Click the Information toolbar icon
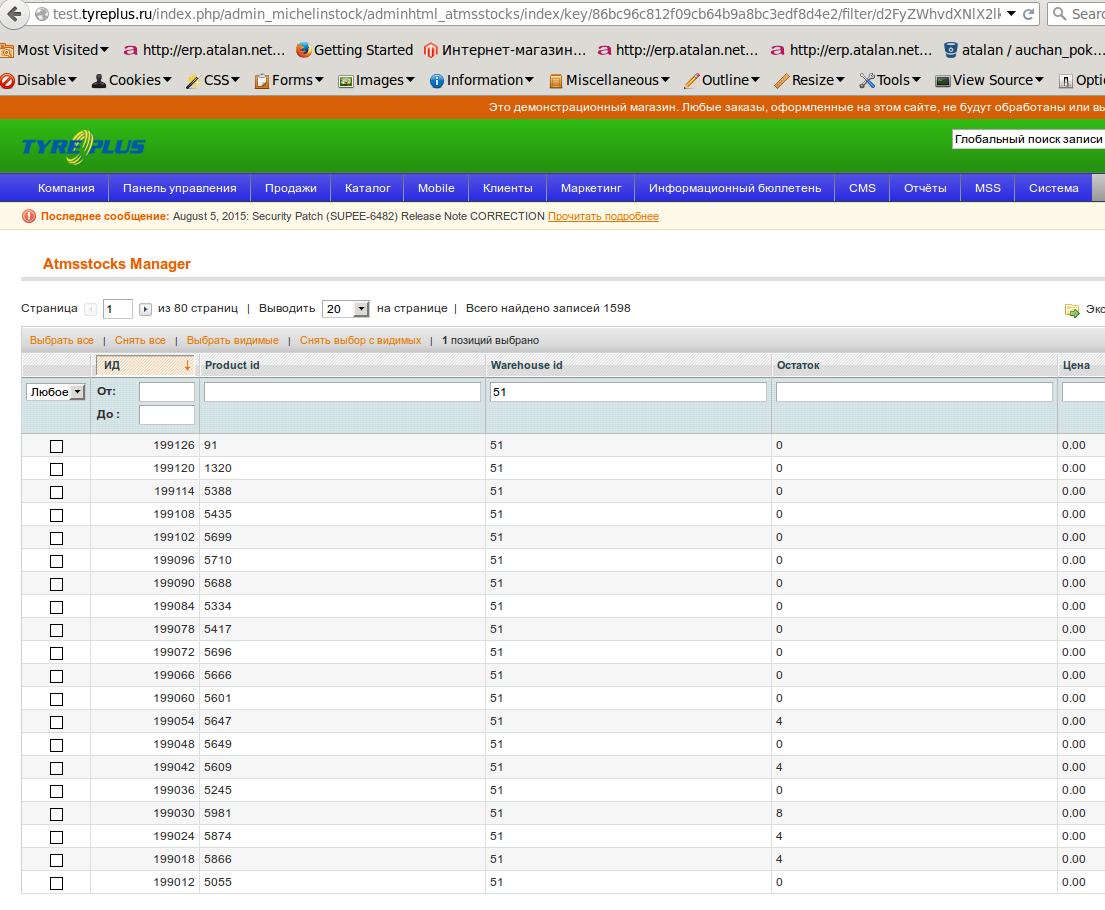 [436, 80]
